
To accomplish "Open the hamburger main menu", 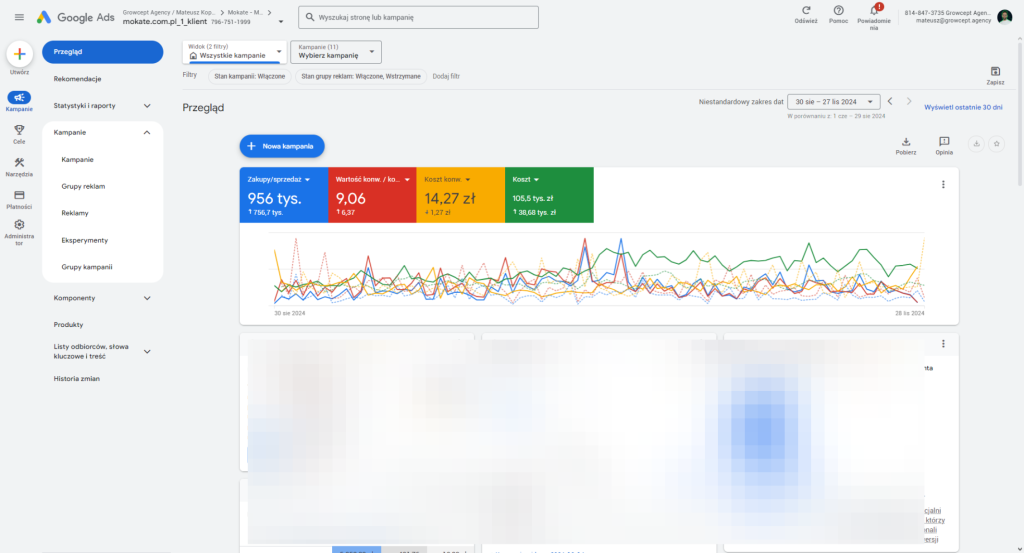I will click(x=19, y=17).
